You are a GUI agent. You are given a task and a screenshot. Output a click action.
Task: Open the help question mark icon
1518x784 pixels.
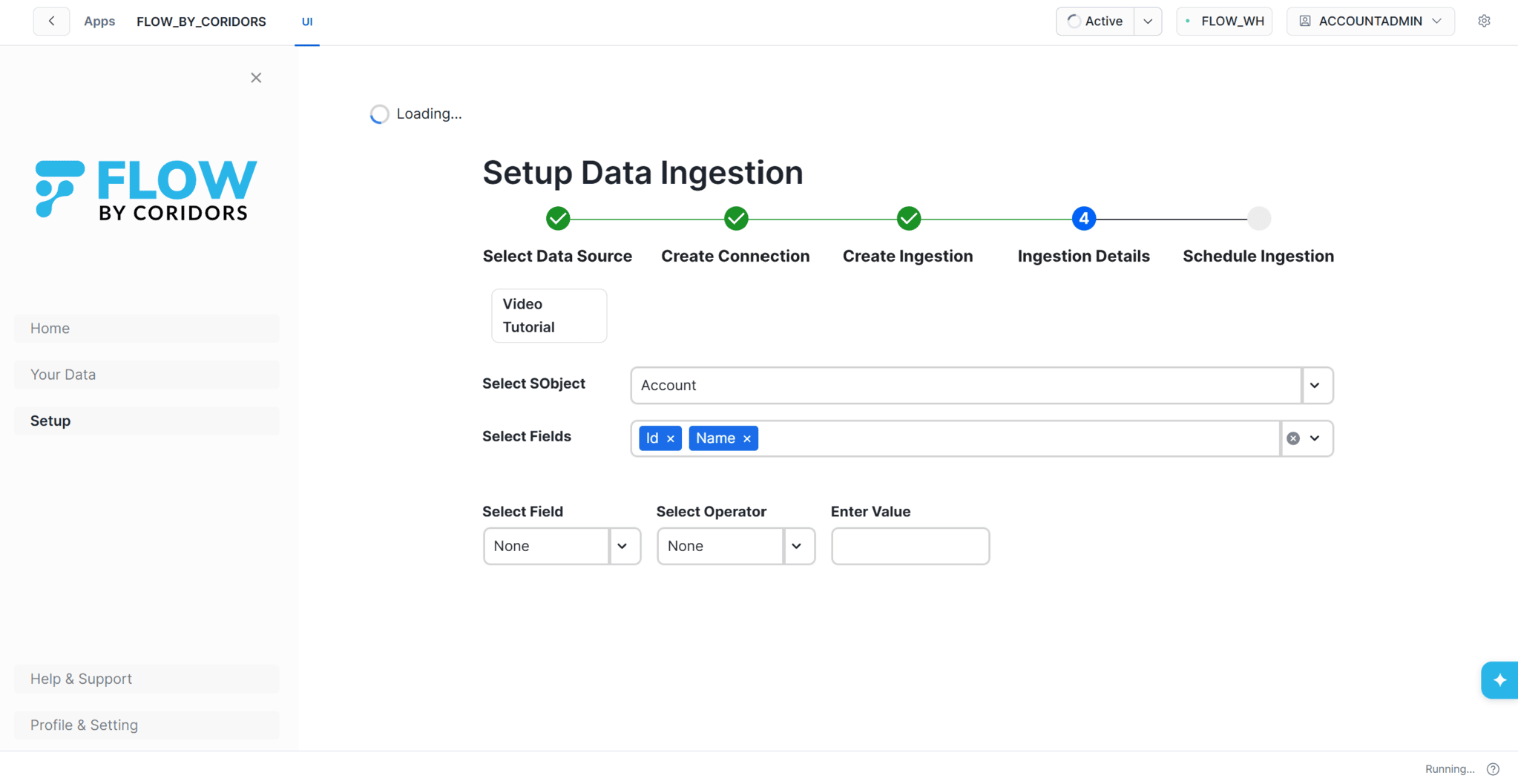coord(1494,769)
